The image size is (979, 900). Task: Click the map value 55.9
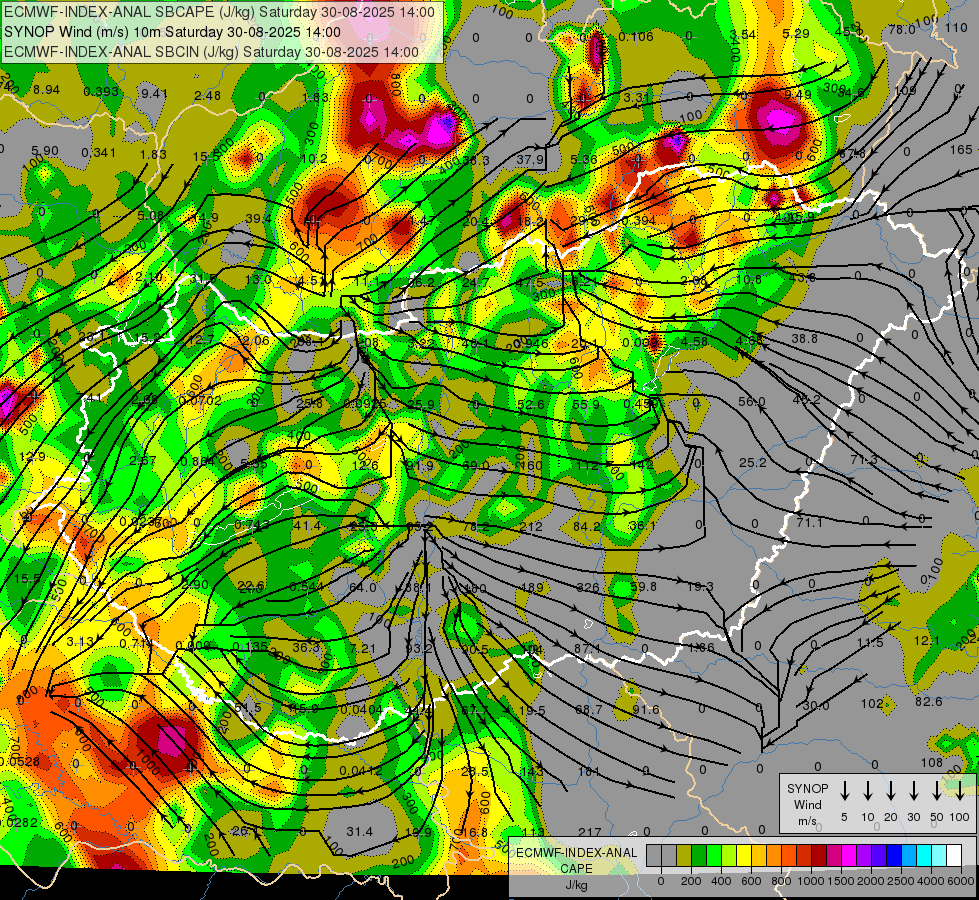[586, 404]
